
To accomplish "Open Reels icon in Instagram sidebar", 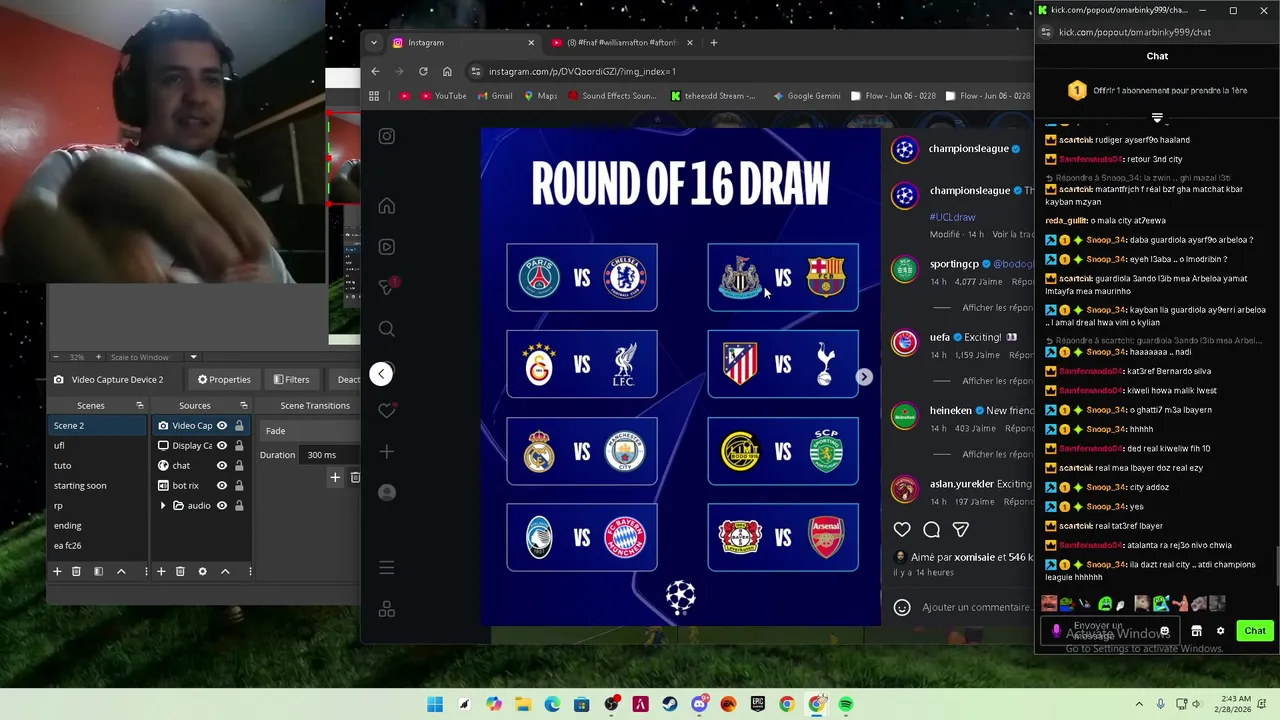I will click(x=387, y=247).
